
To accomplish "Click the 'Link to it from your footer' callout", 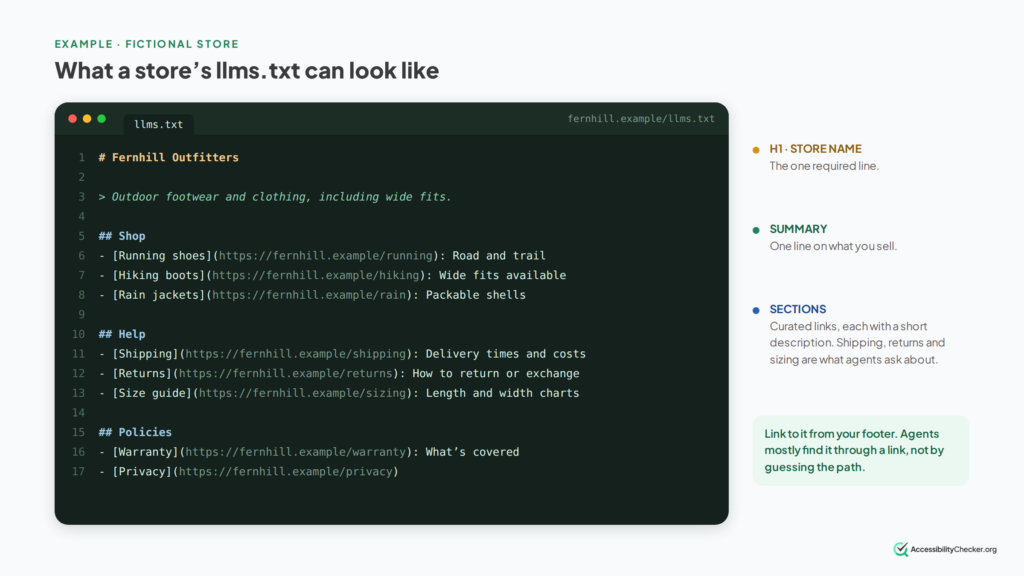I will 861,450.
